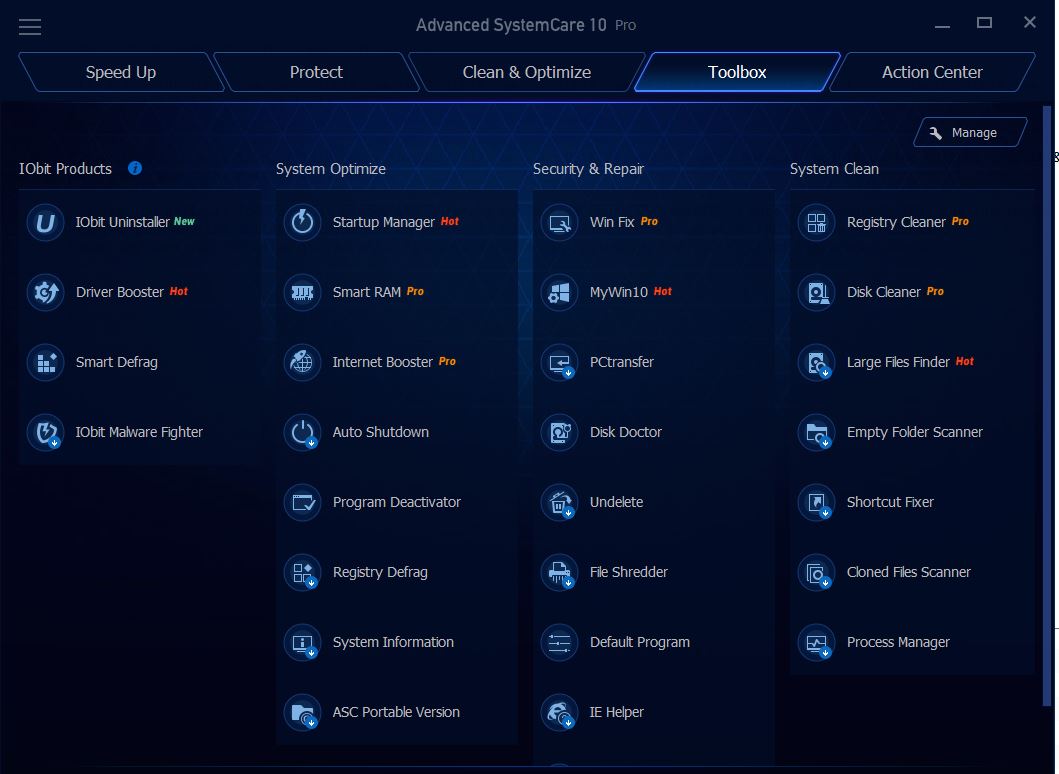The width and height of the screenshot is (1059, 774).
Task: Open the File Shredder tool
Action: pos(628,572)
